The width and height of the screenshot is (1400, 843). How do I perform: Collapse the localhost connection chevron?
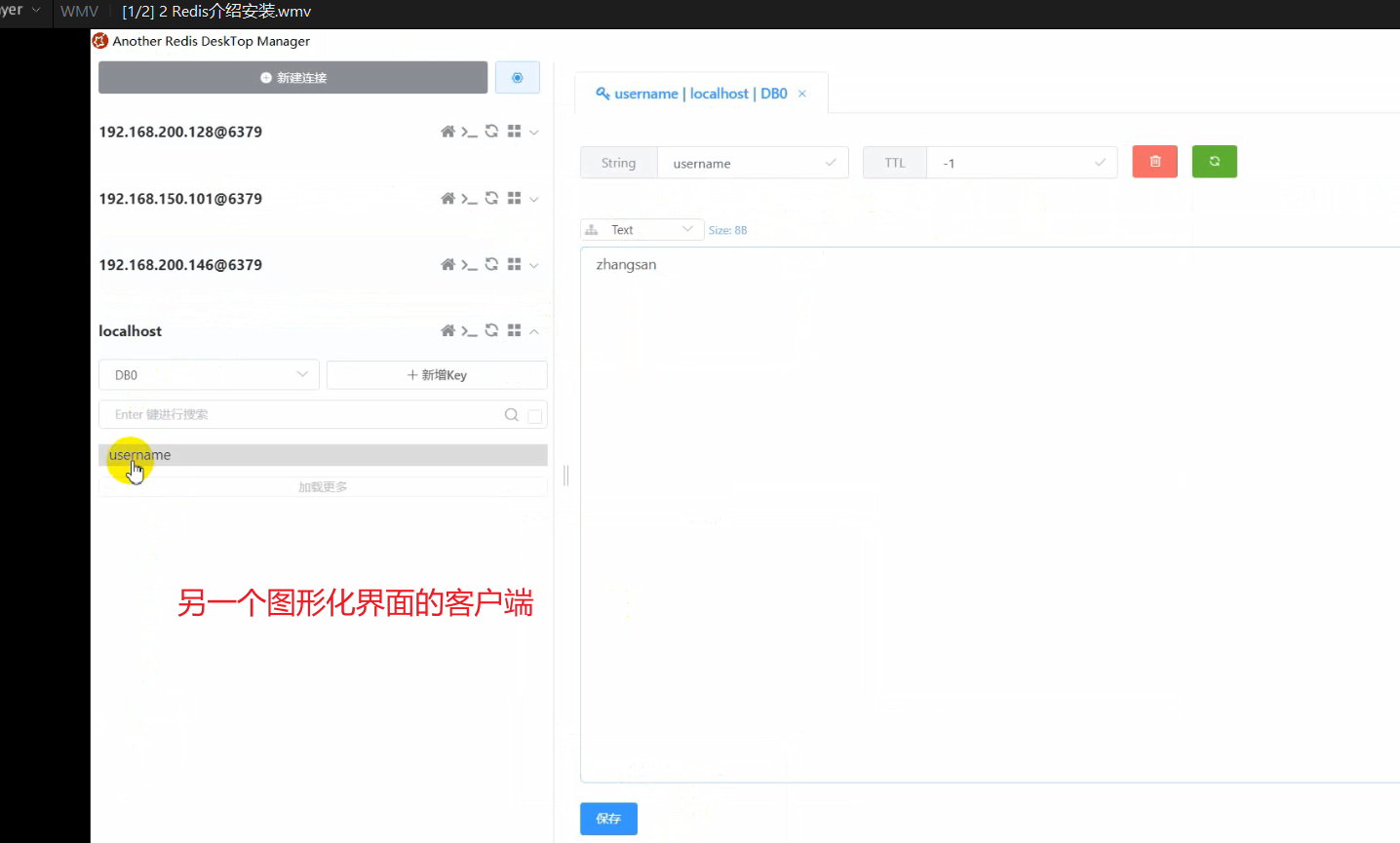(x=534, y=331)
